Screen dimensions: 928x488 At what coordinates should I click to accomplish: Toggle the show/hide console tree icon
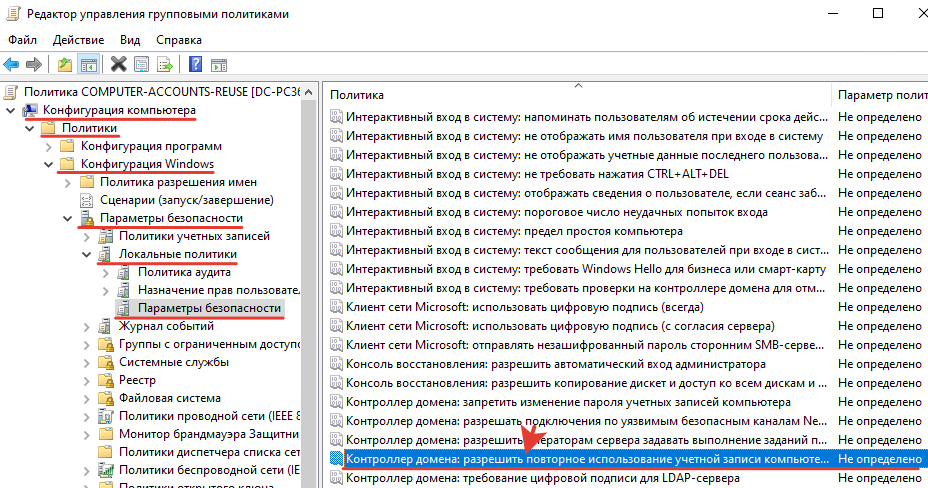[88, 65]
